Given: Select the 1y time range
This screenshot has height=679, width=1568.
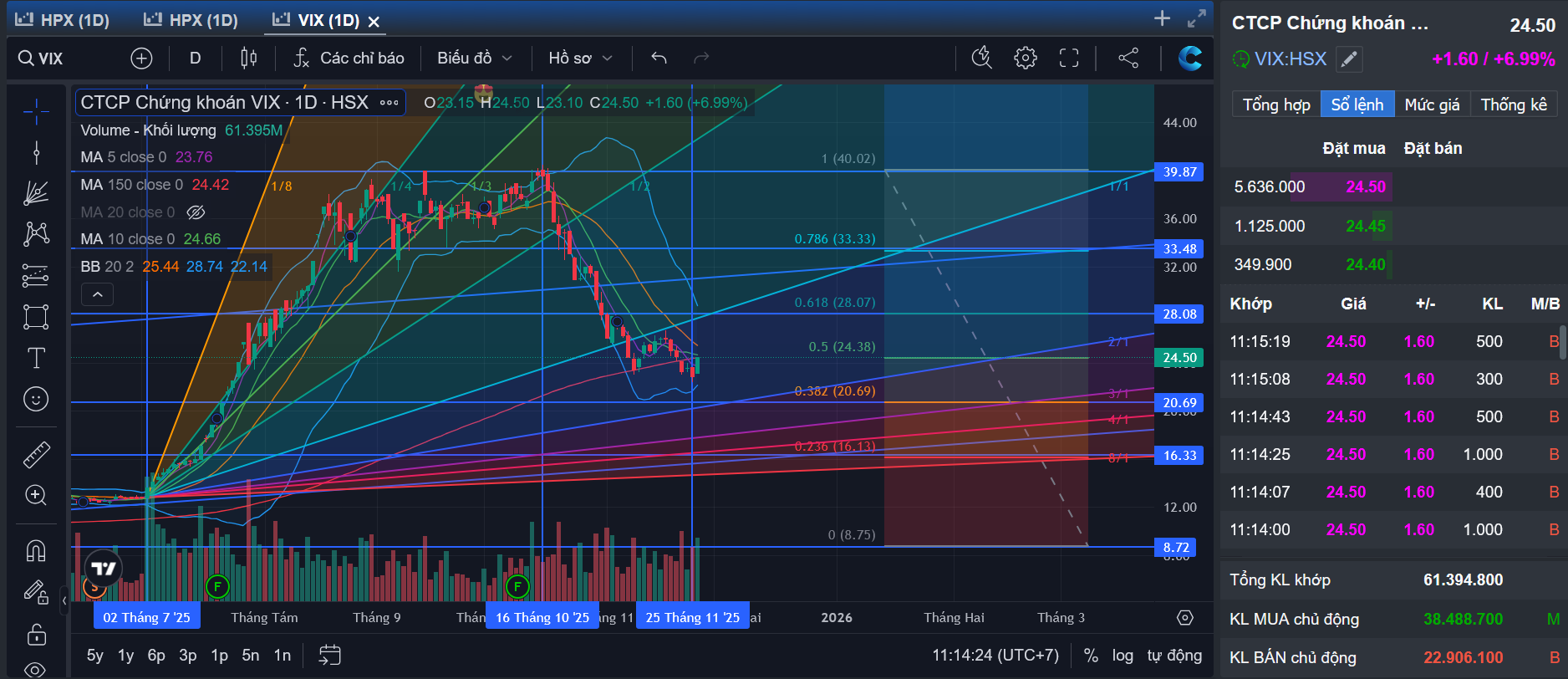Looking at the screenshot, I should click(125, 656).
